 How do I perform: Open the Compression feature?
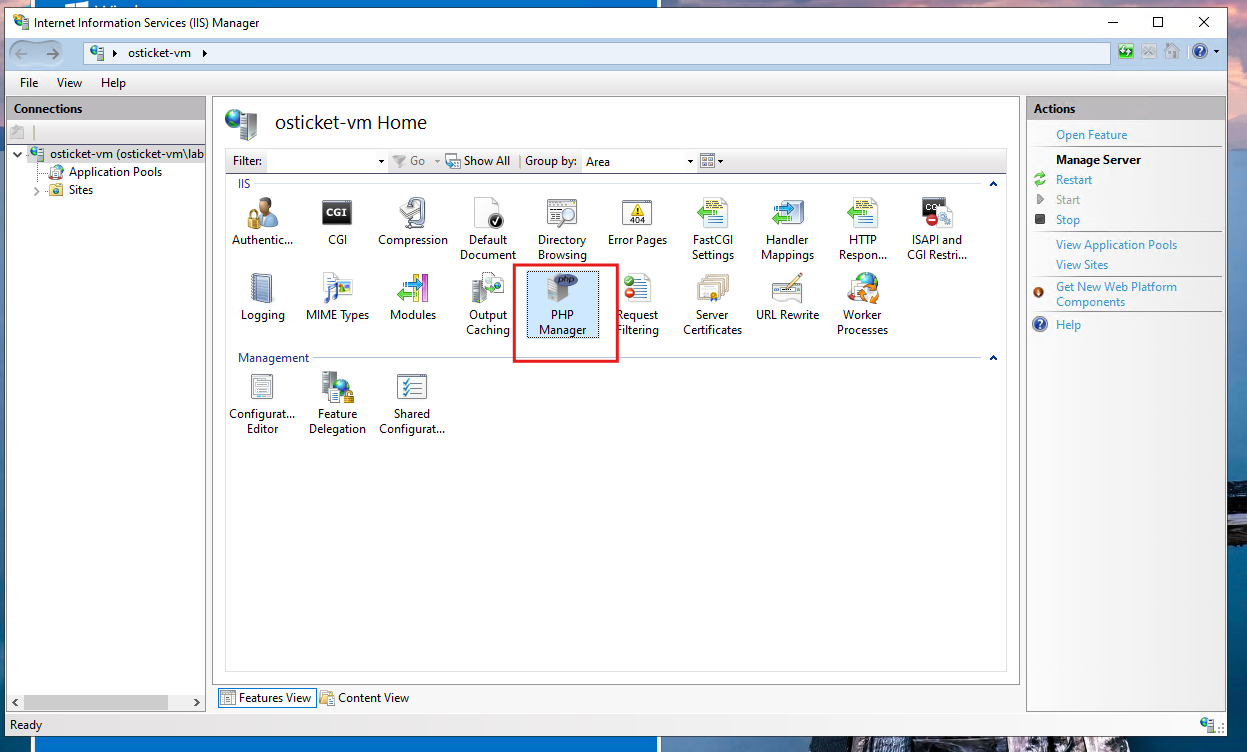(413, 221)
